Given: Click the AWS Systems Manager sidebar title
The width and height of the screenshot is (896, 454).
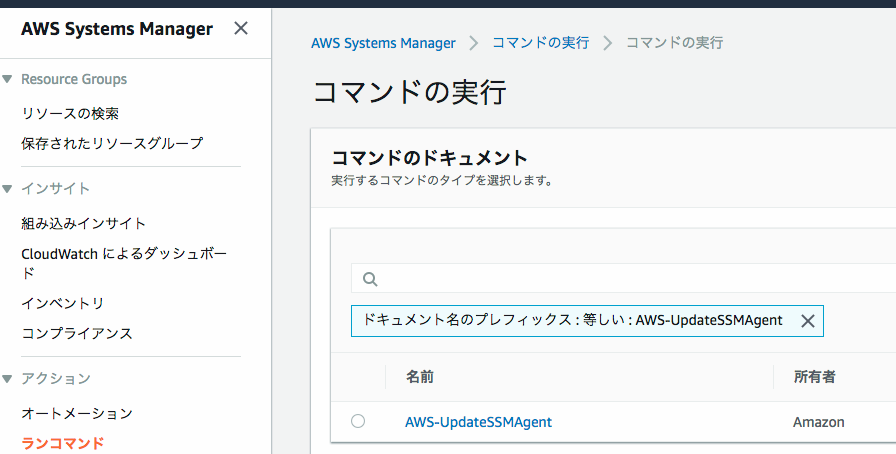Looking at the screenshot, I should tap(117, 29).
